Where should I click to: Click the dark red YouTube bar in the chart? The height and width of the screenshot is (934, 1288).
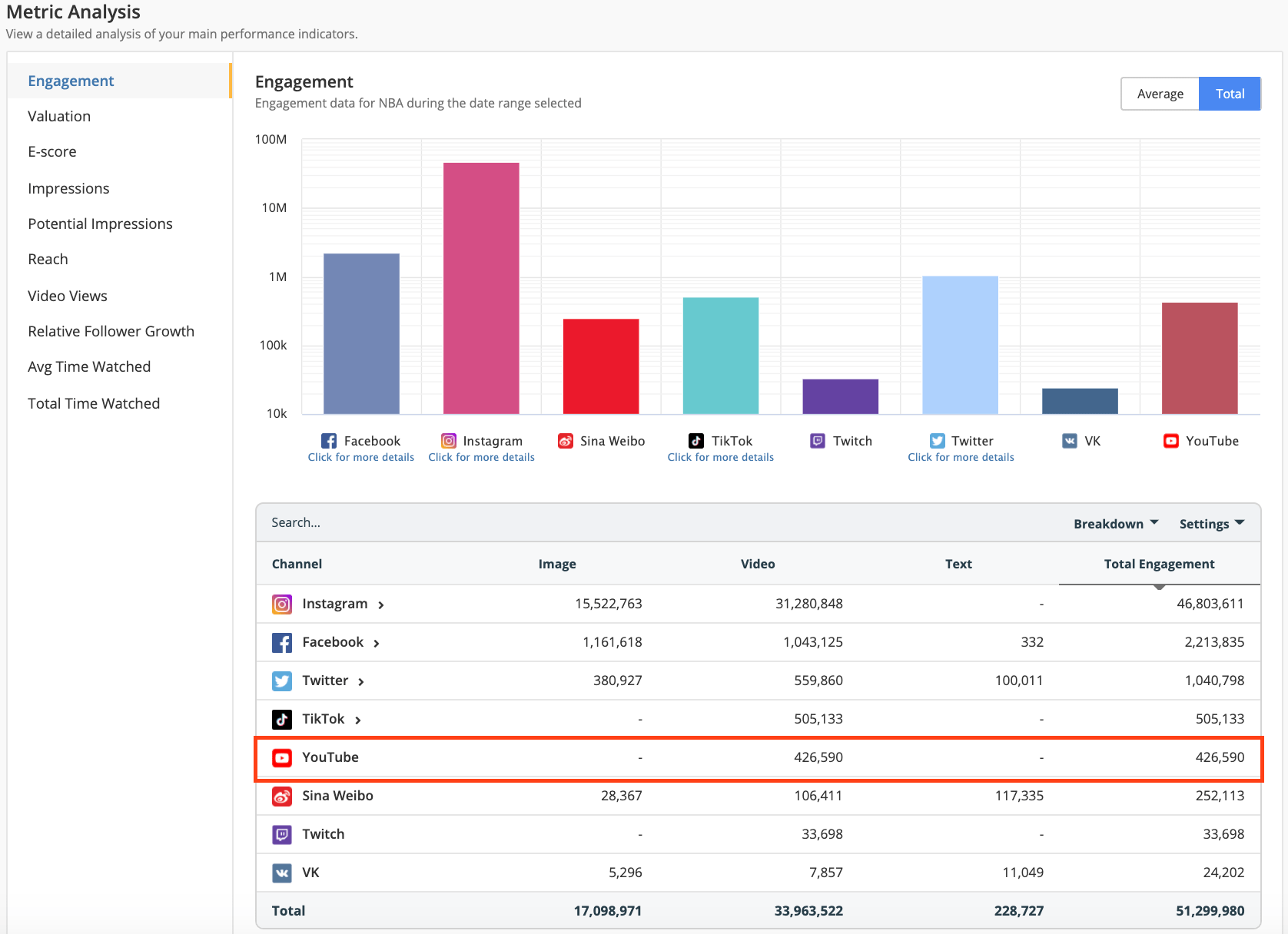click(1200, 358)
